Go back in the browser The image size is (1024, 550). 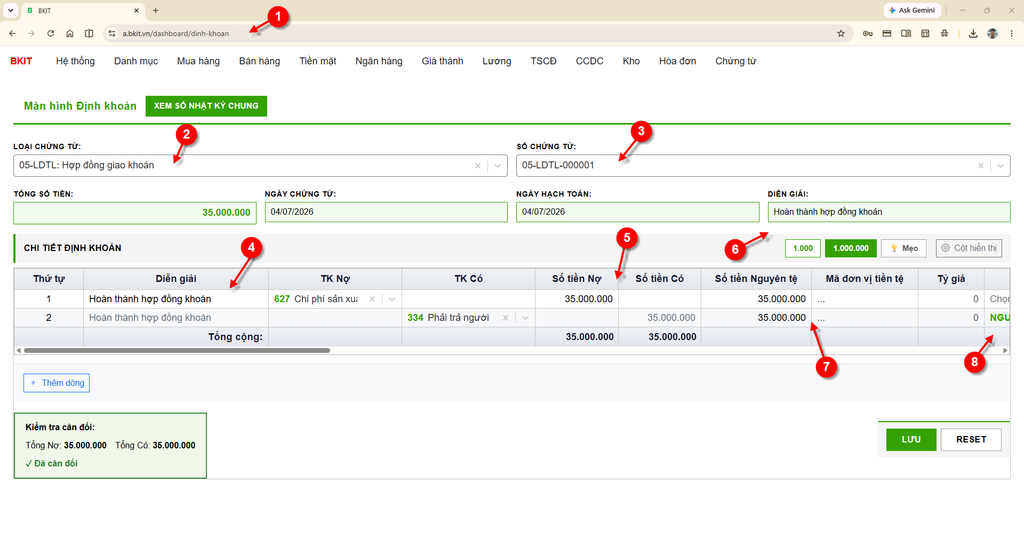(12, 33)
